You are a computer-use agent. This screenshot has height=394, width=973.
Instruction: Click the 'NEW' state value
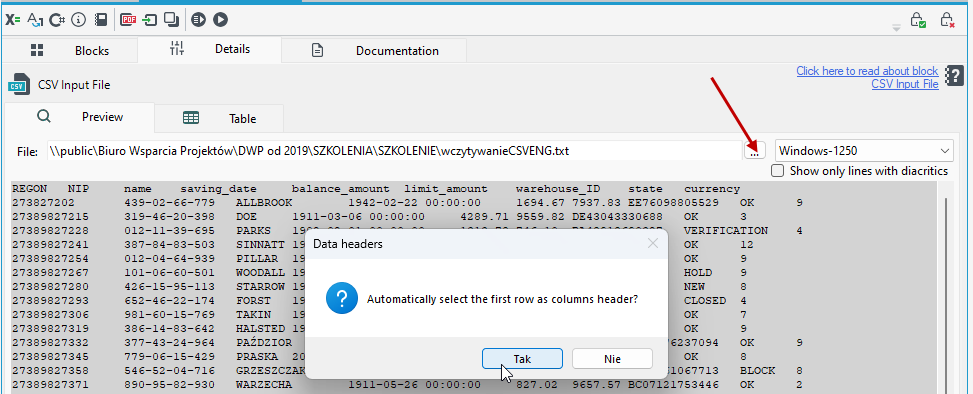click(x=694, y=287)
